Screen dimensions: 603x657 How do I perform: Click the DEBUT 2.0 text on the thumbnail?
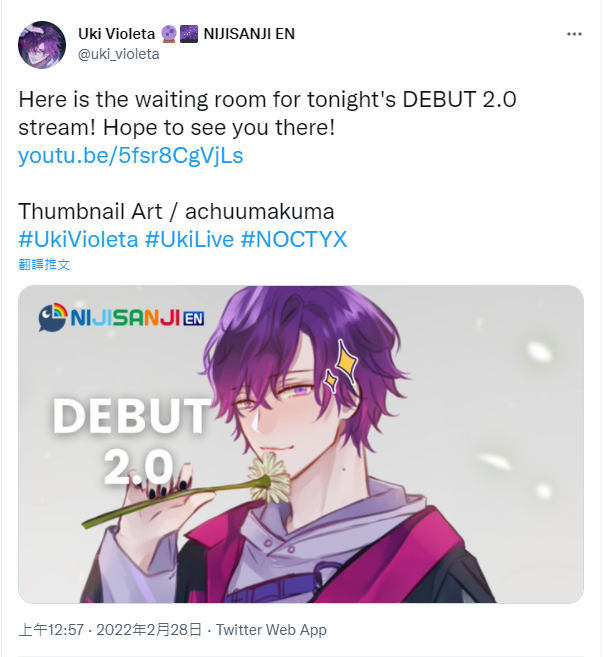click(x=132, y=441)
